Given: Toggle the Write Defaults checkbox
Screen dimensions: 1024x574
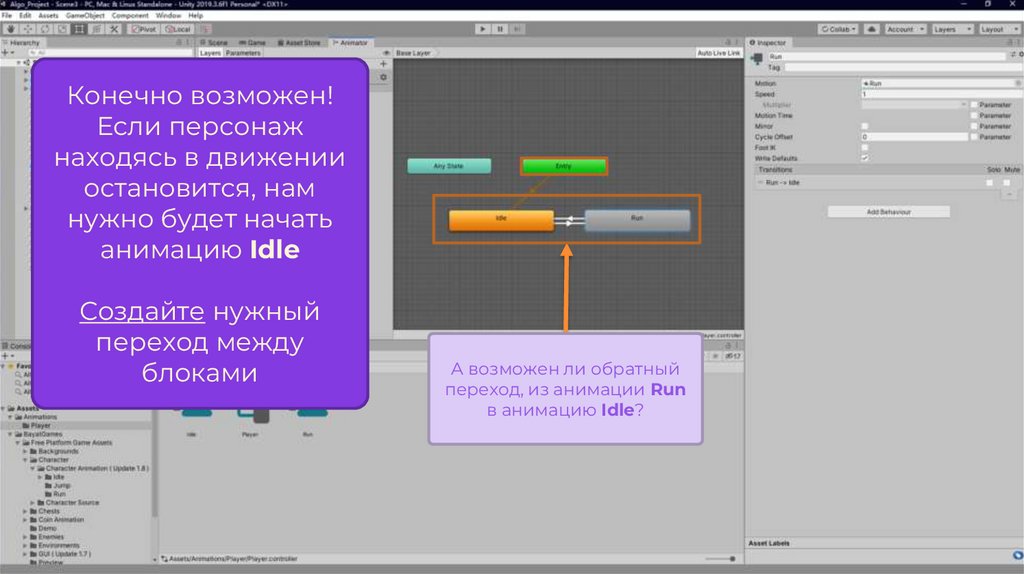Looking at the screenshot, I should [x=865, y=158].
